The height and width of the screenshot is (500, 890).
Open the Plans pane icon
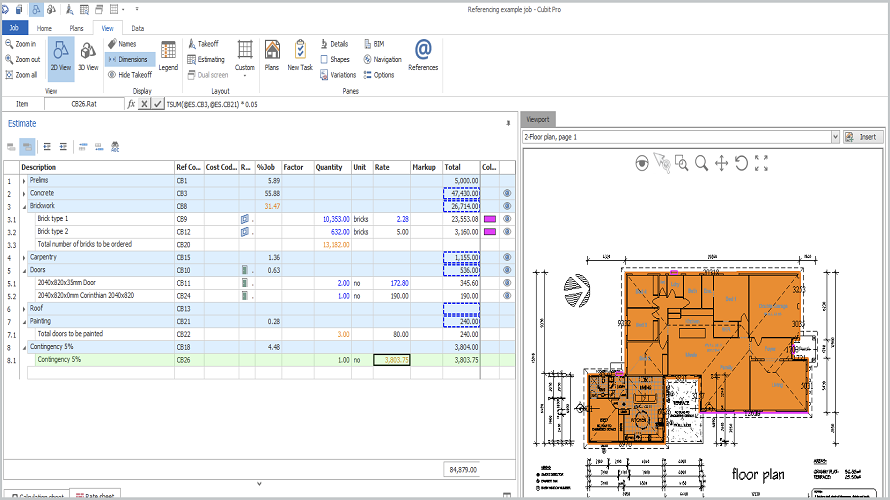point(271,55)
